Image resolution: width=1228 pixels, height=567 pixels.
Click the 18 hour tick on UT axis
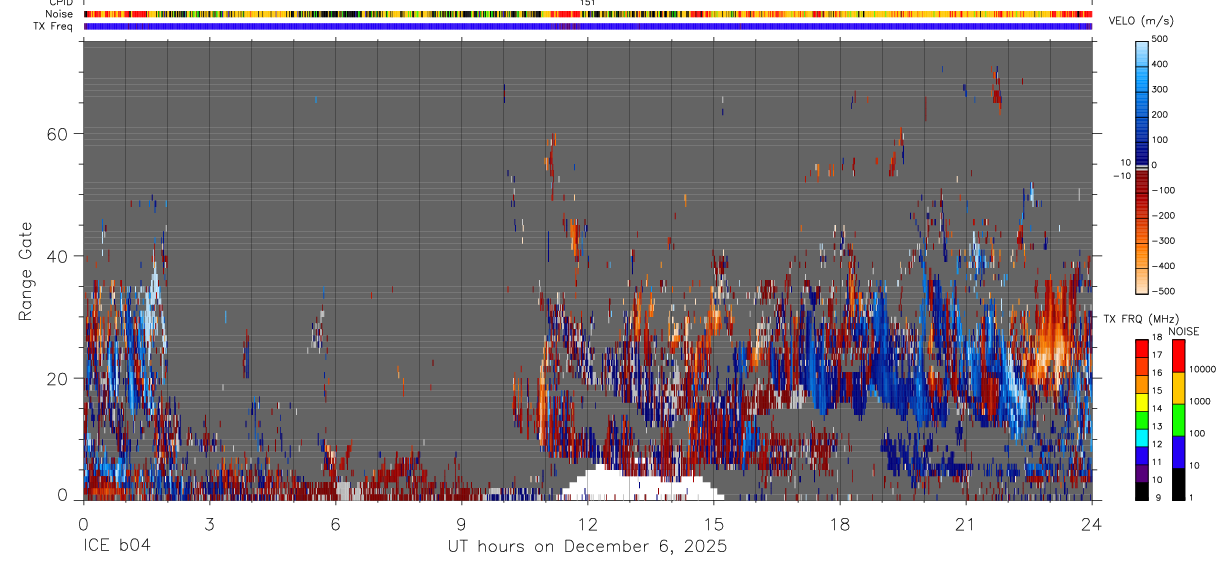tap(840, 523)
